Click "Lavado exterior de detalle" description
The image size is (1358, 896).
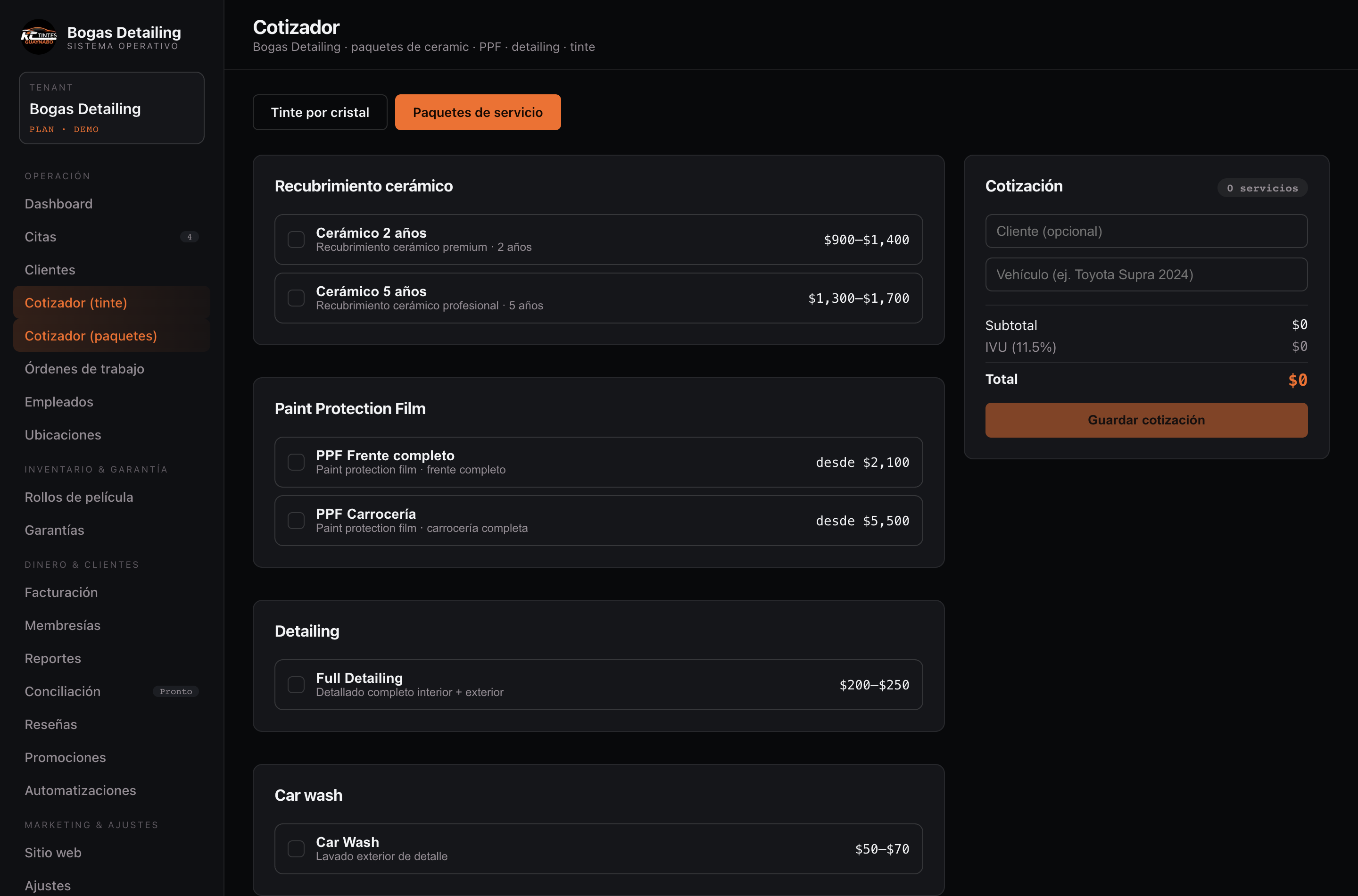tap(381, 856)
